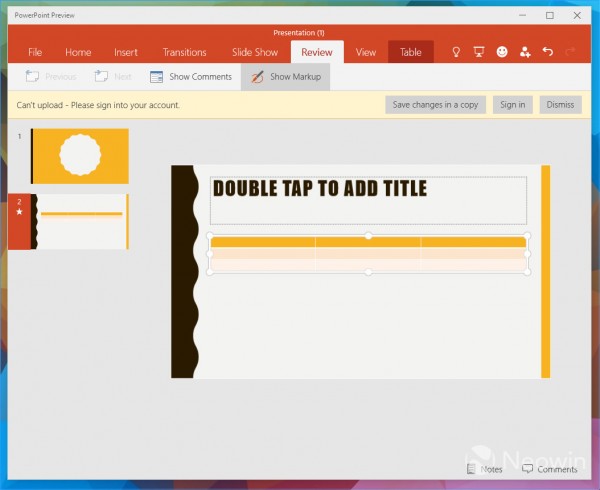Click the "Can't upload" message text
Screen dimensions: 600x490
(x=98, y=105)
